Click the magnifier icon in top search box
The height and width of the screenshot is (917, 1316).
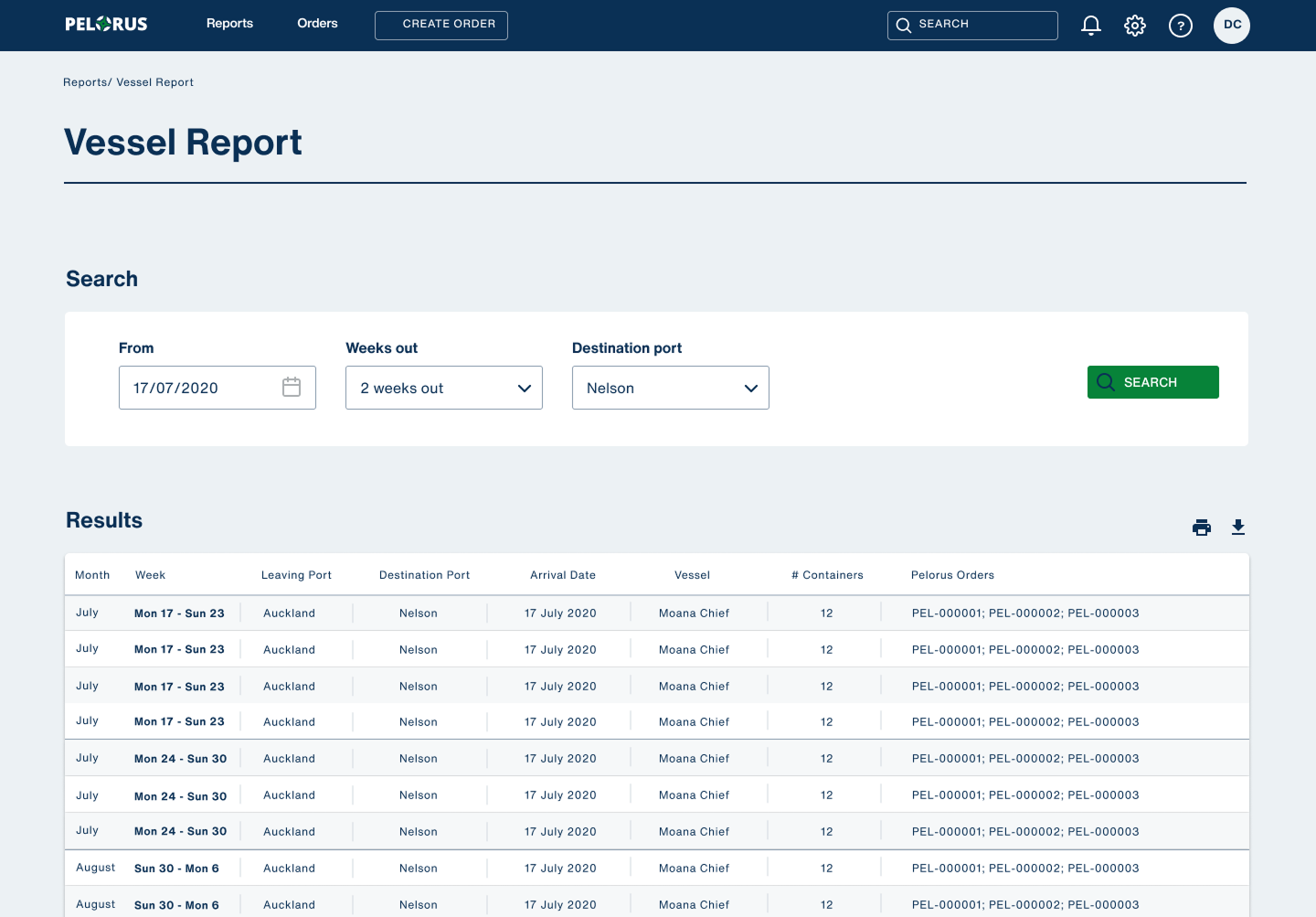pos(904,26)
